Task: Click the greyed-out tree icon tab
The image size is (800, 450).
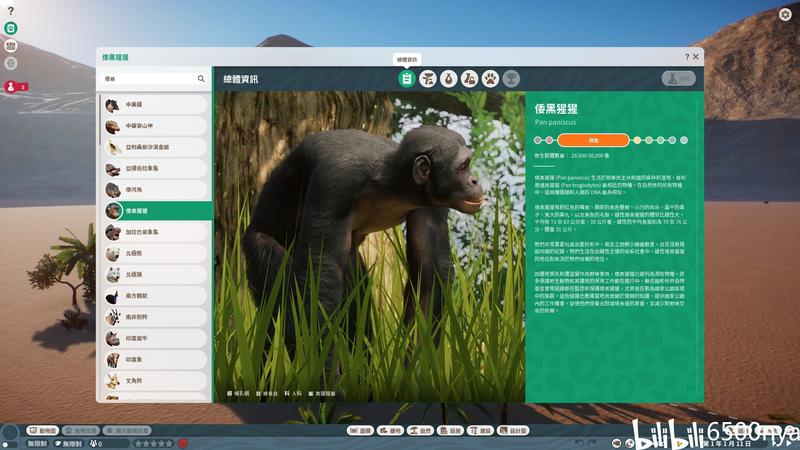Action: coord(511,79)
